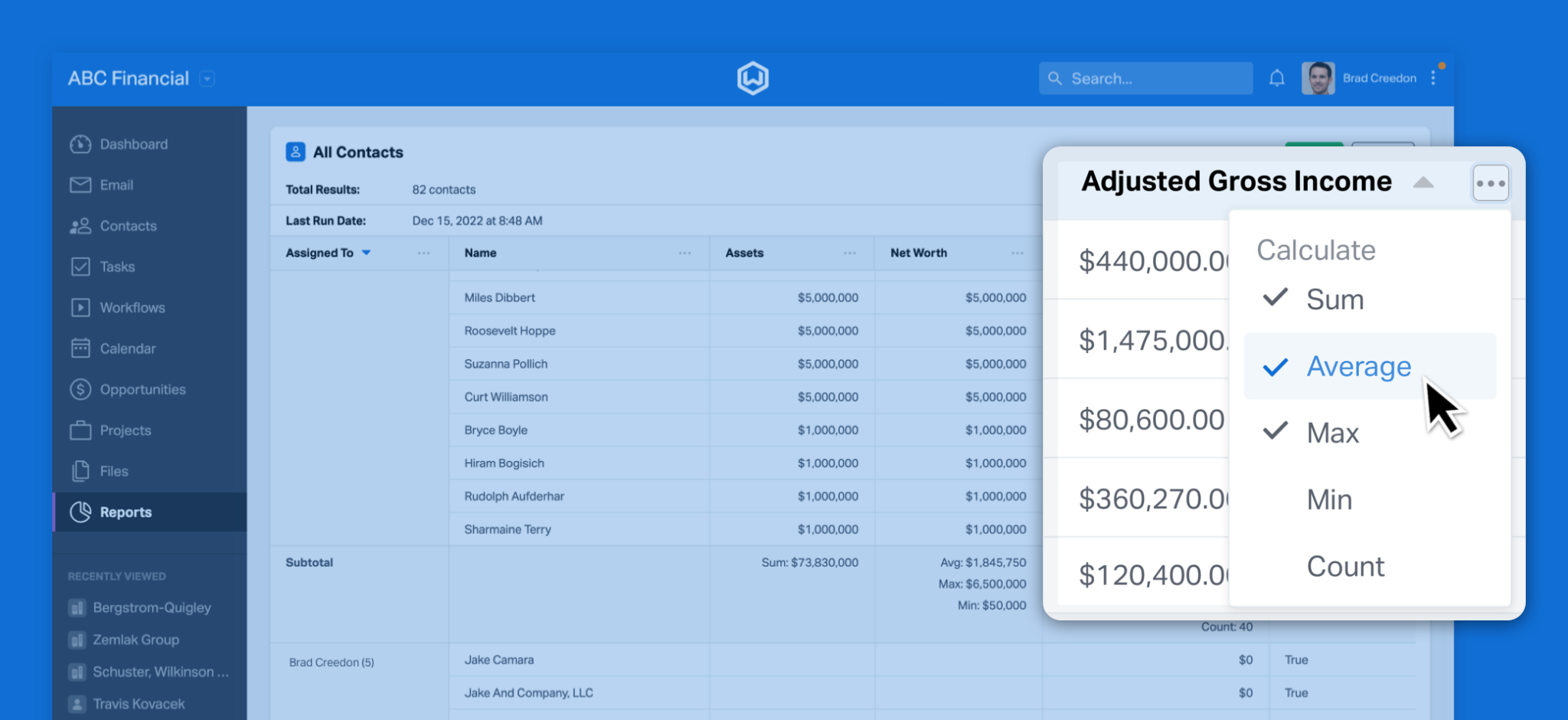Open the Assigned To sort dropdown
The height and width of the screenshot is (720, 1568).
point(367,252)
